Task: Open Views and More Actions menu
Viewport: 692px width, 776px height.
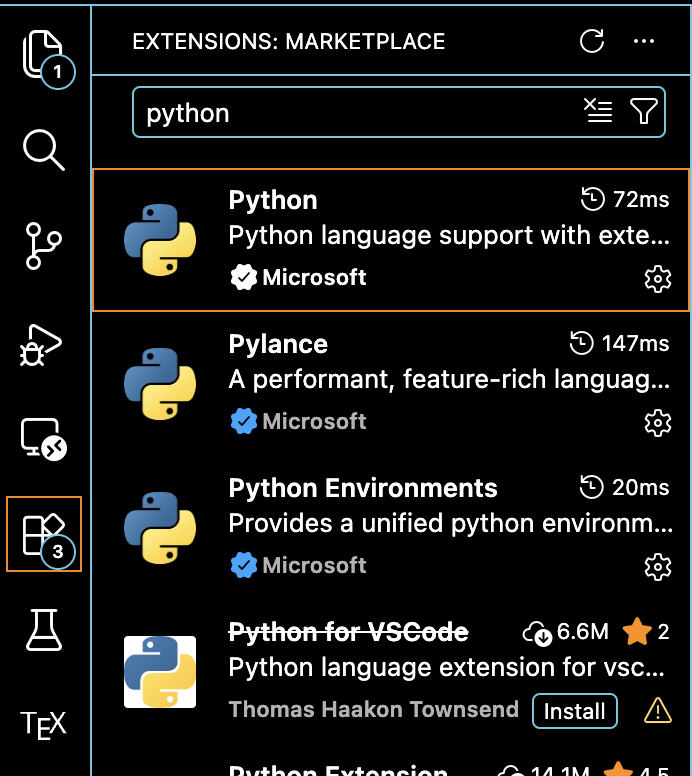Action: tap(644, 41)
